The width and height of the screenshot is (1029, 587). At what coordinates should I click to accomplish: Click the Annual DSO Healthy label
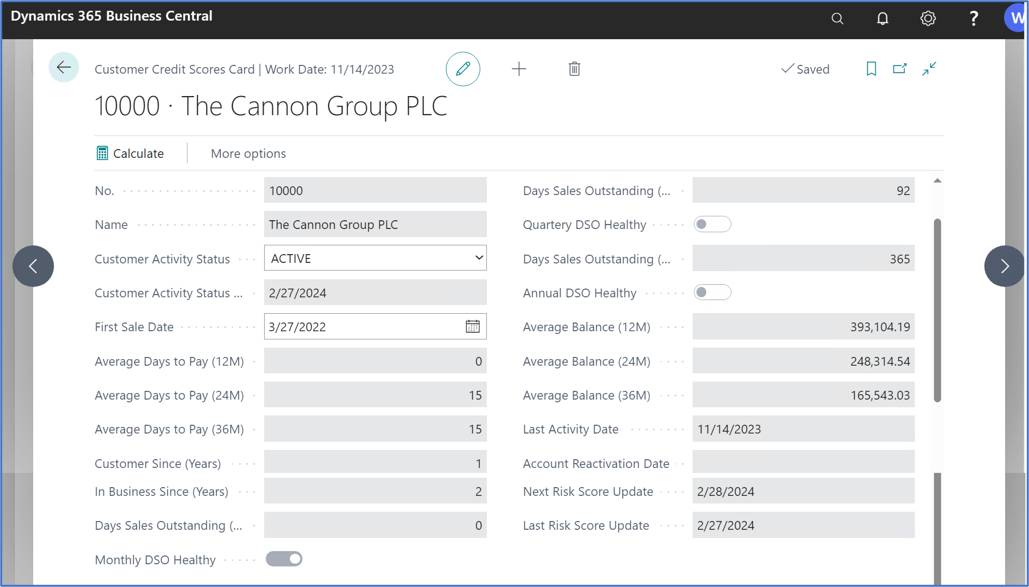tap(579, 293)
